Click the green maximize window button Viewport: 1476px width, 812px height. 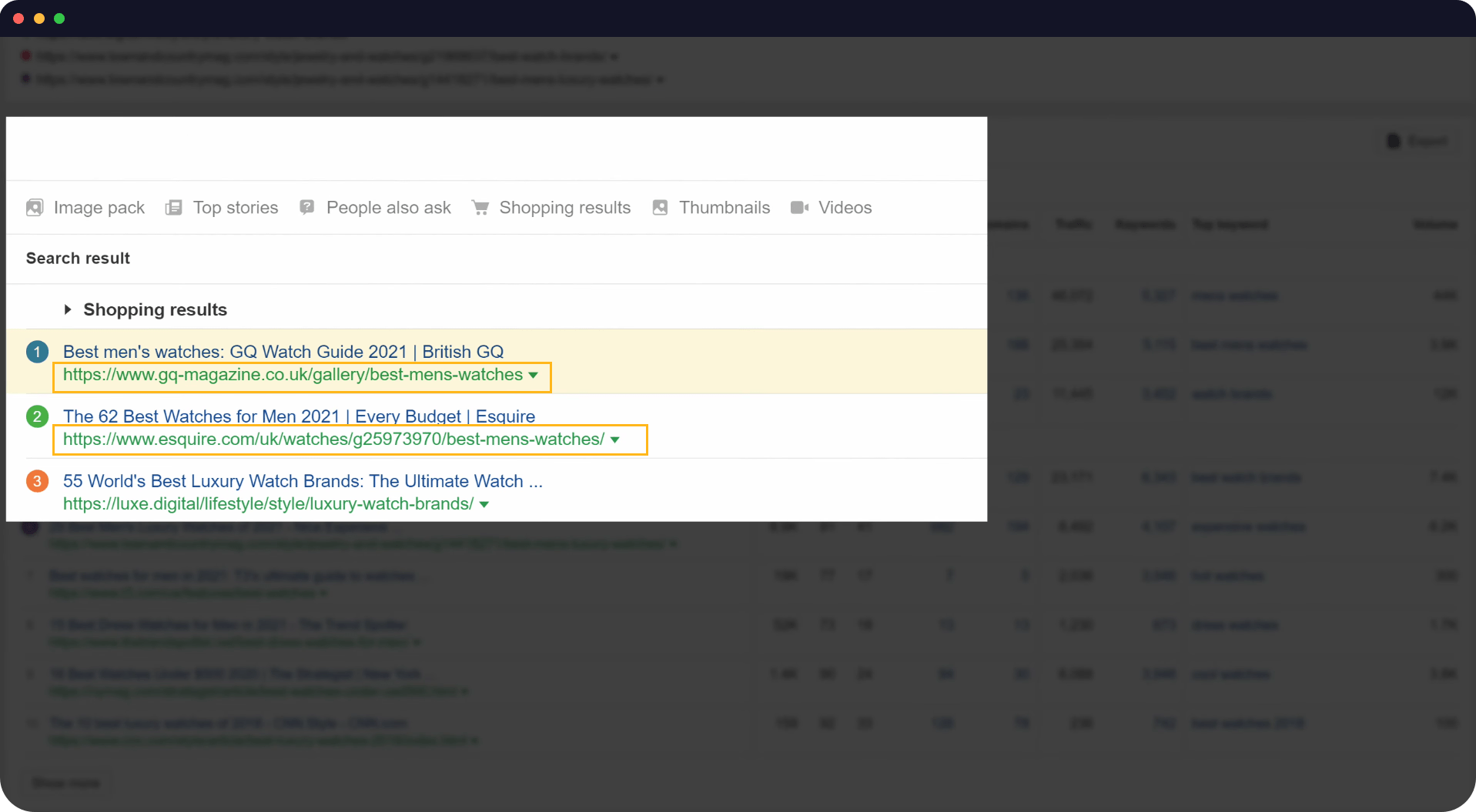(59, 18)
